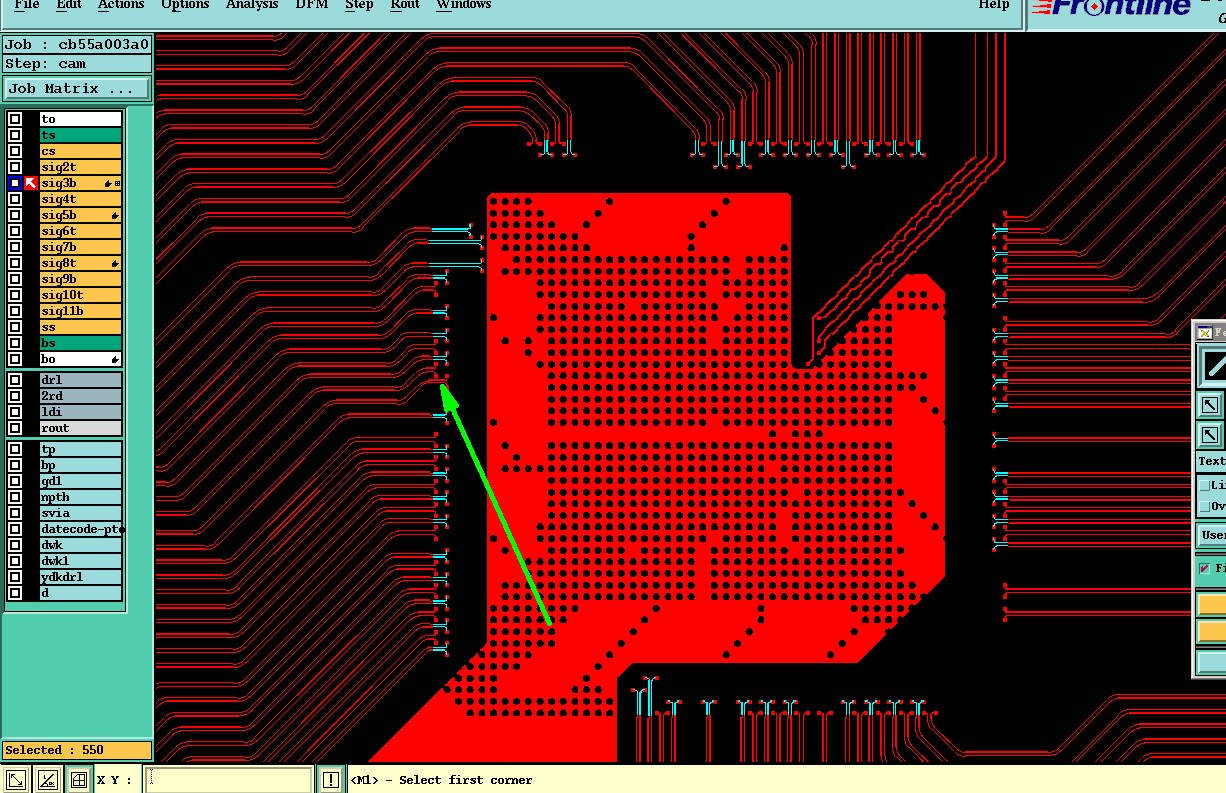Toggle the blue display box for sig3b
Image resolution: width=1226 pixels, height=793 pixels.
coord(15,183)
